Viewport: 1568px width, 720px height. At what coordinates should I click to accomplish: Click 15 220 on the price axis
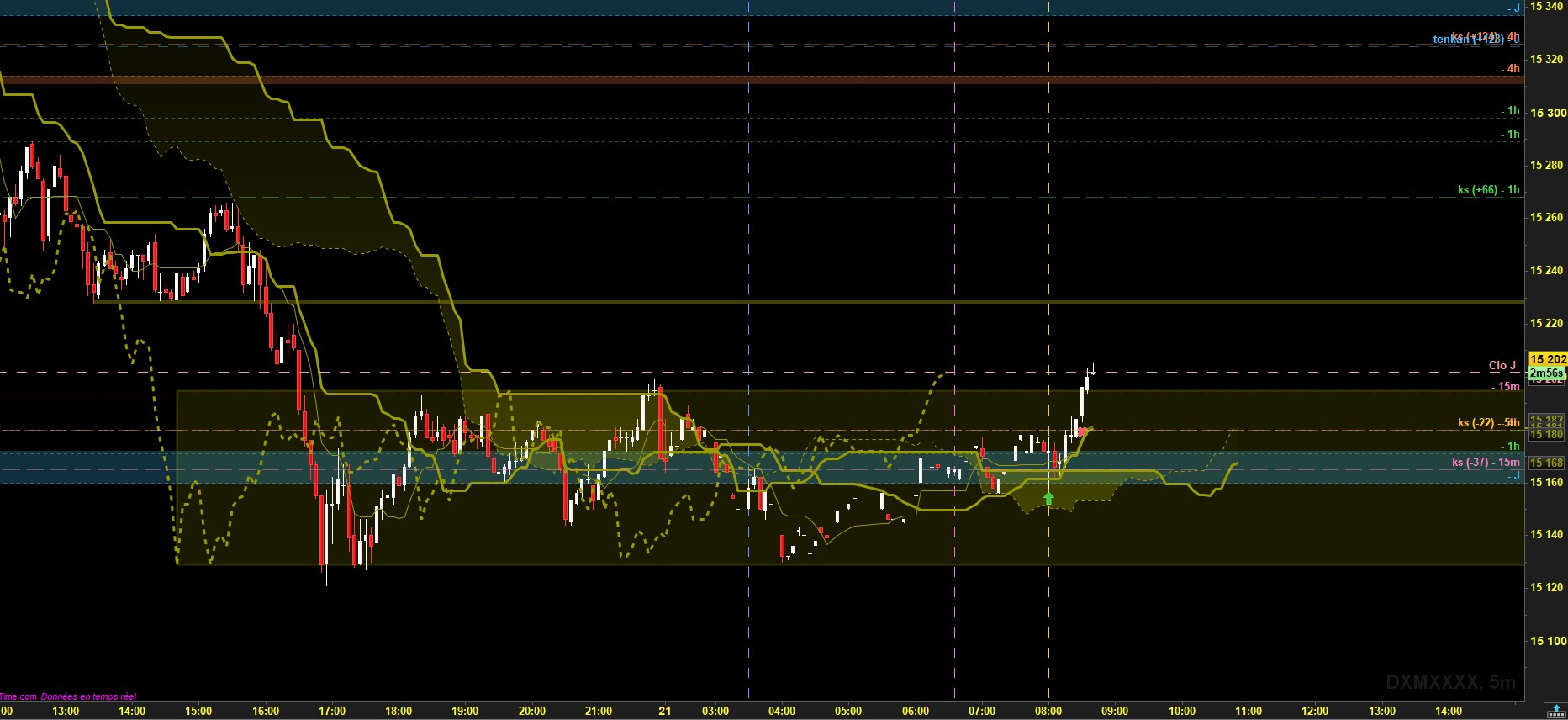coord(1548,324)
